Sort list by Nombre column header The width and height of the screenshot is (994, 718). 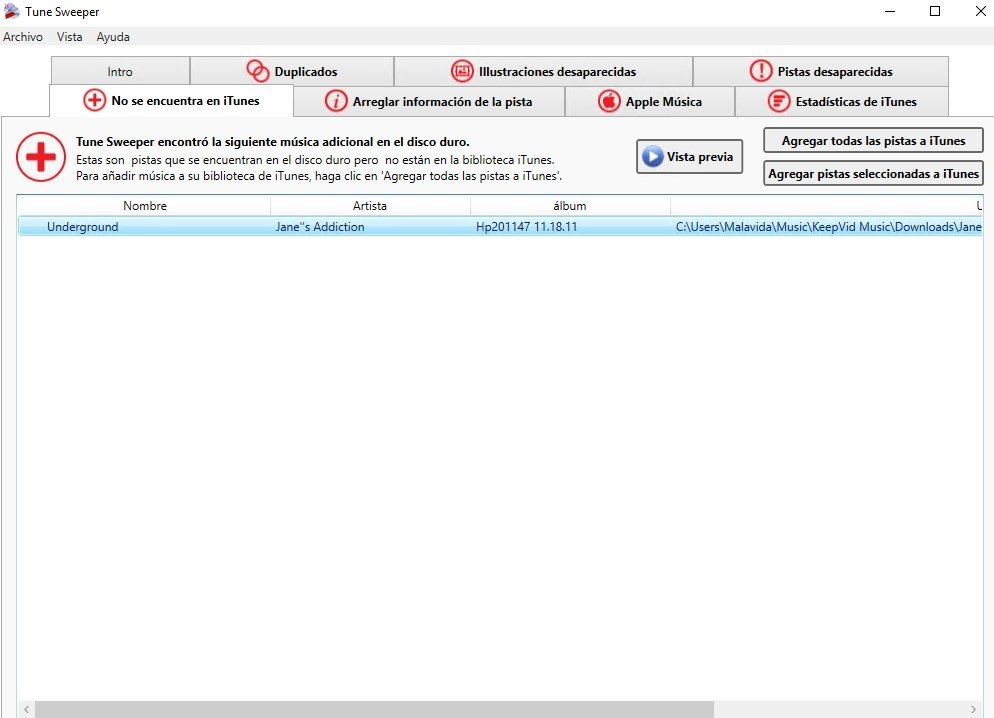point(145,205)
